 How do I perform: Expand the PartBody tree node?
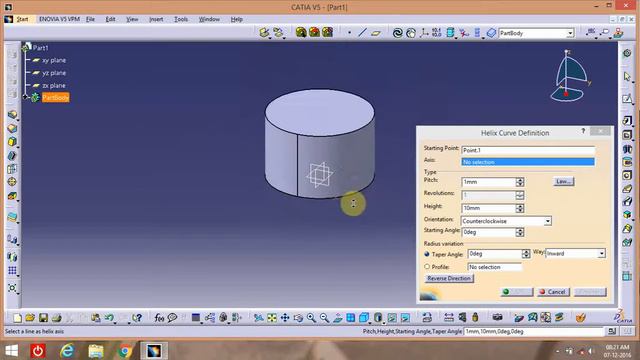coord(26,97)
